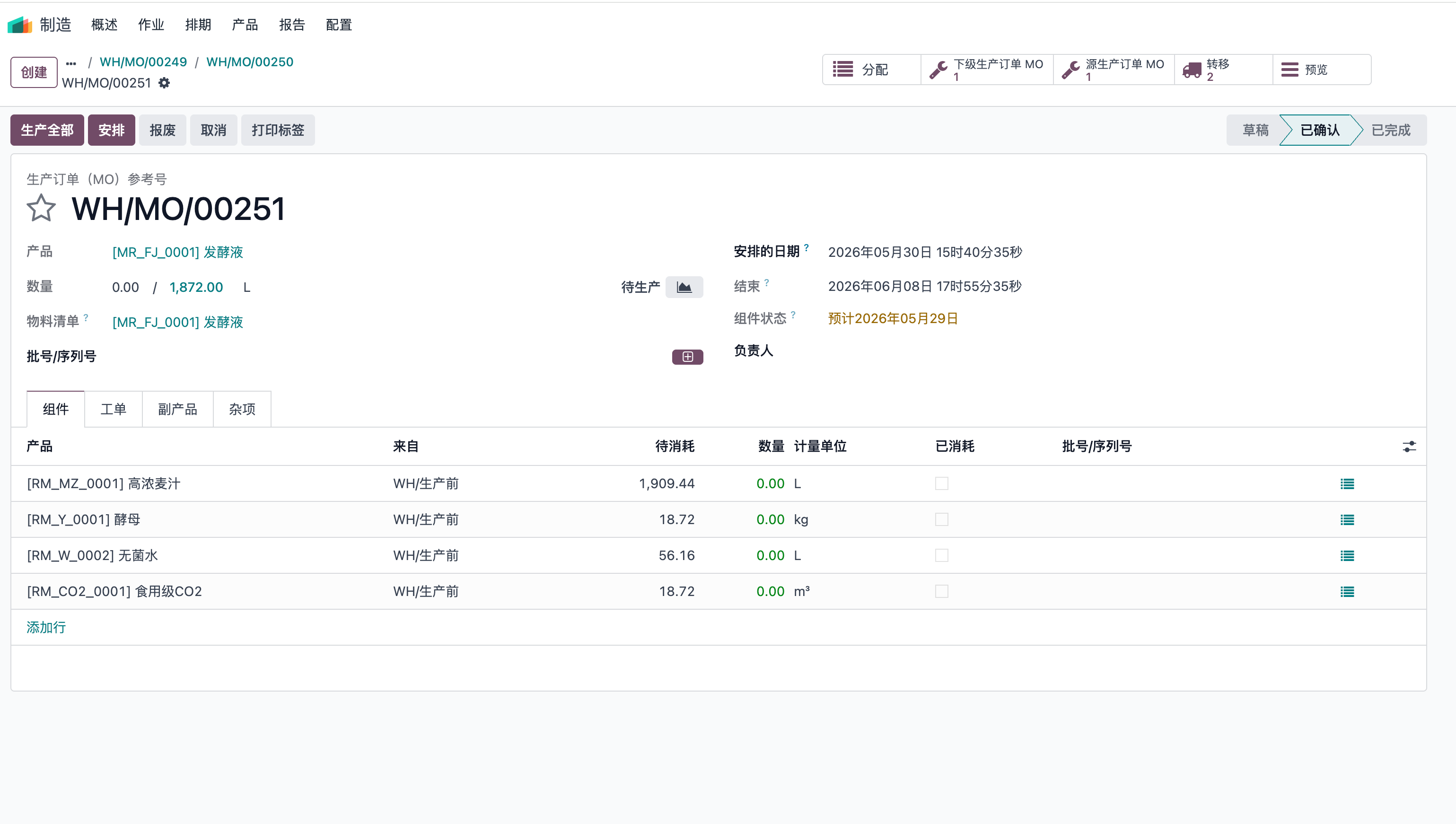Open the 产品 top menu
The height and width of the screenshot is (824, 1456).
pos(245,24)
